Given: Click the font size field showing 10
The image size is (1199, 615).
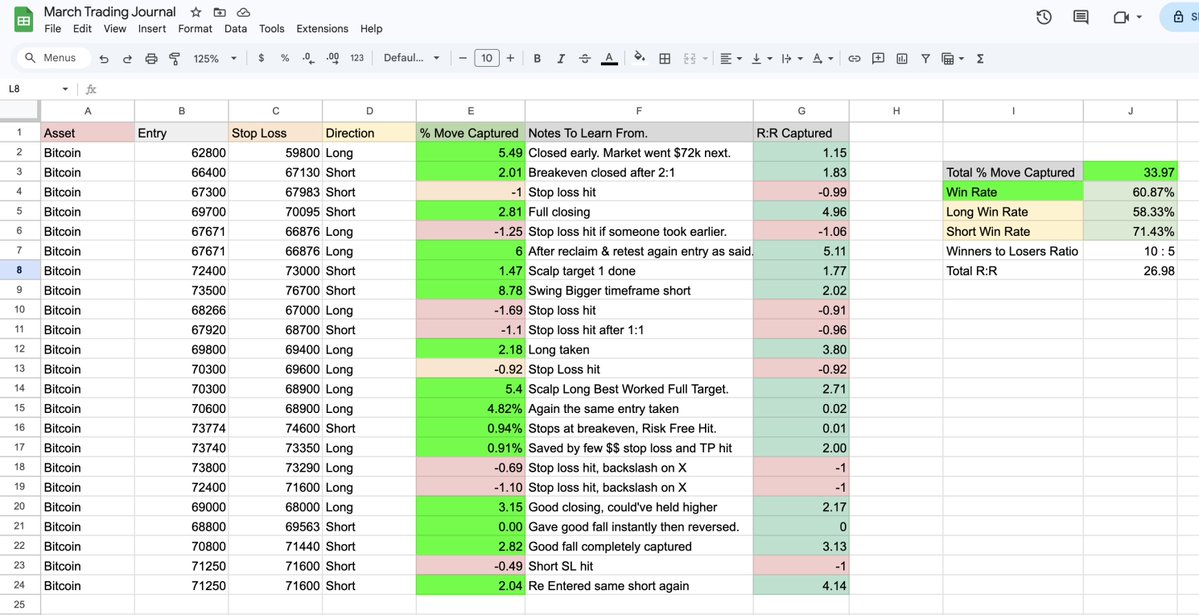Looking at the screenshot, I should pos(486,58).
